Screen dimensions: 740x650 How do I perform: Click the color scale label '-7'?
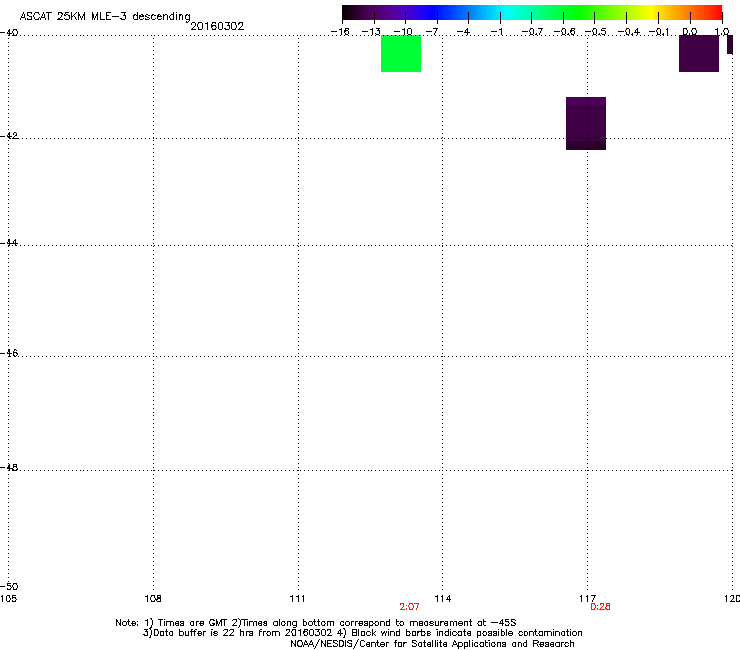point(432,32)
